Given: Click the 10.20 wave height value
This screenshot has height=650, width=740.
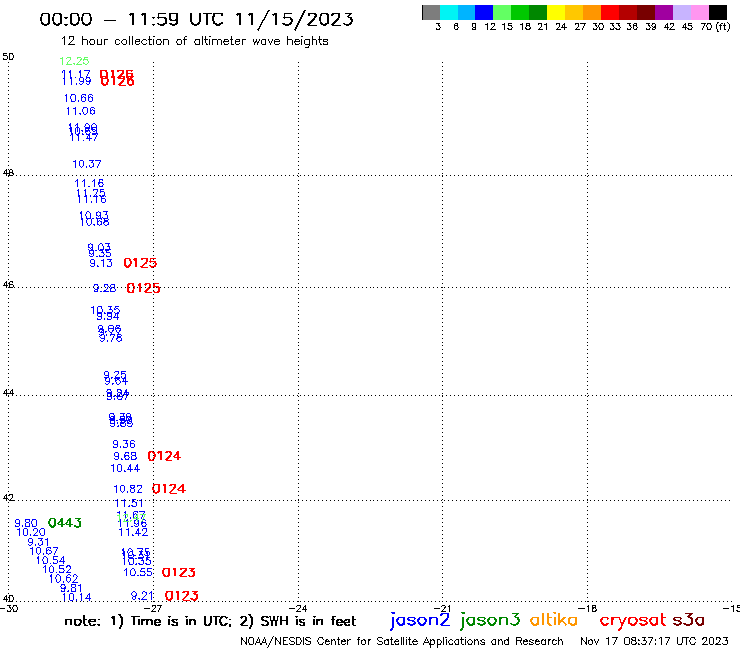Looking at the screenshot, I should point(31,532).
